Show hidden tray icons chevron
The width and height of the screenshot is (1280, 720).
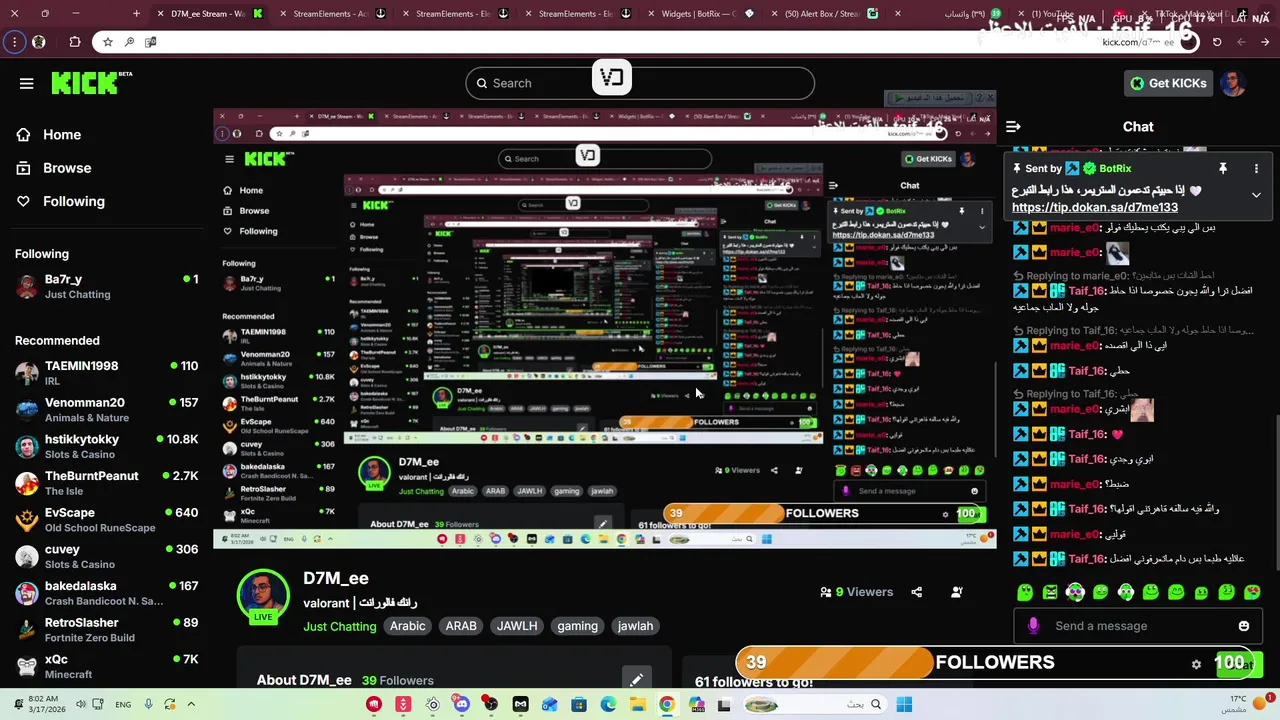click(x=191, y=704)
